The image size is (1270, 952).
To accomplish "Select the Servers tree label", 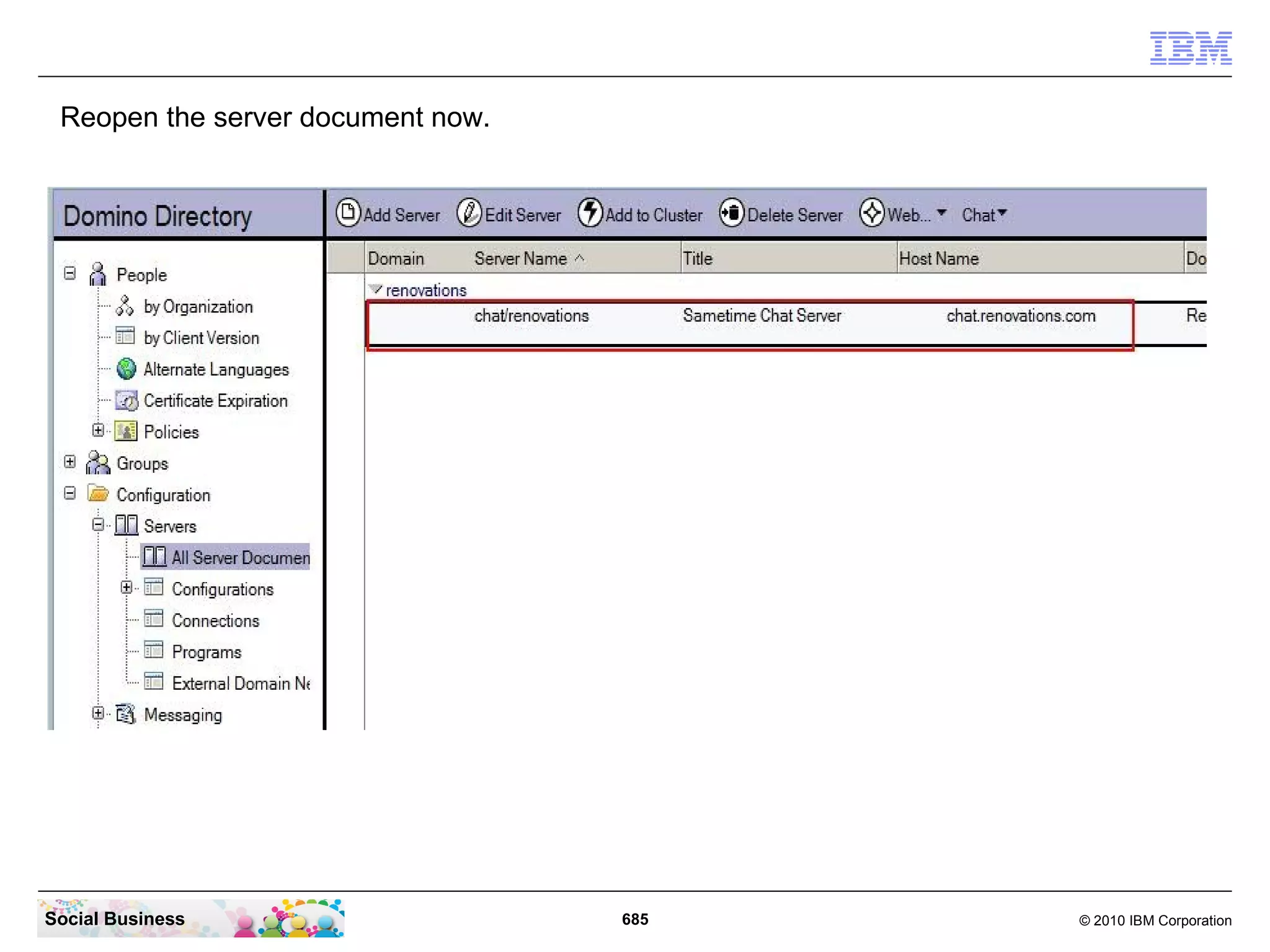I will (x=170, y=526).
